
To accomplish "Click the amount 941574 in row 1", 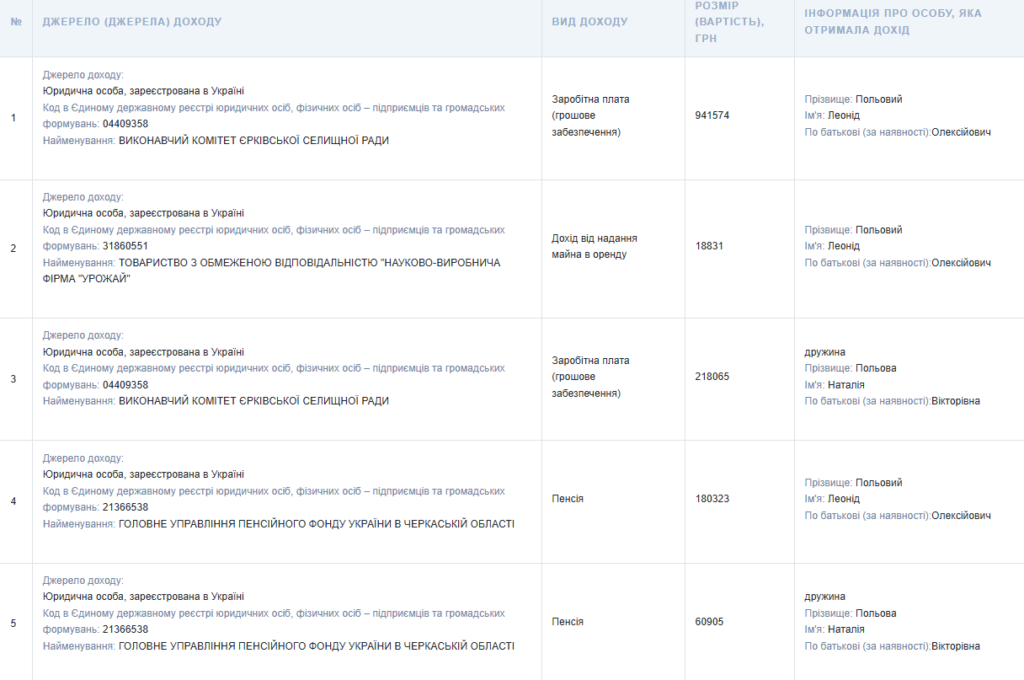I will click(x=712, y=115).
